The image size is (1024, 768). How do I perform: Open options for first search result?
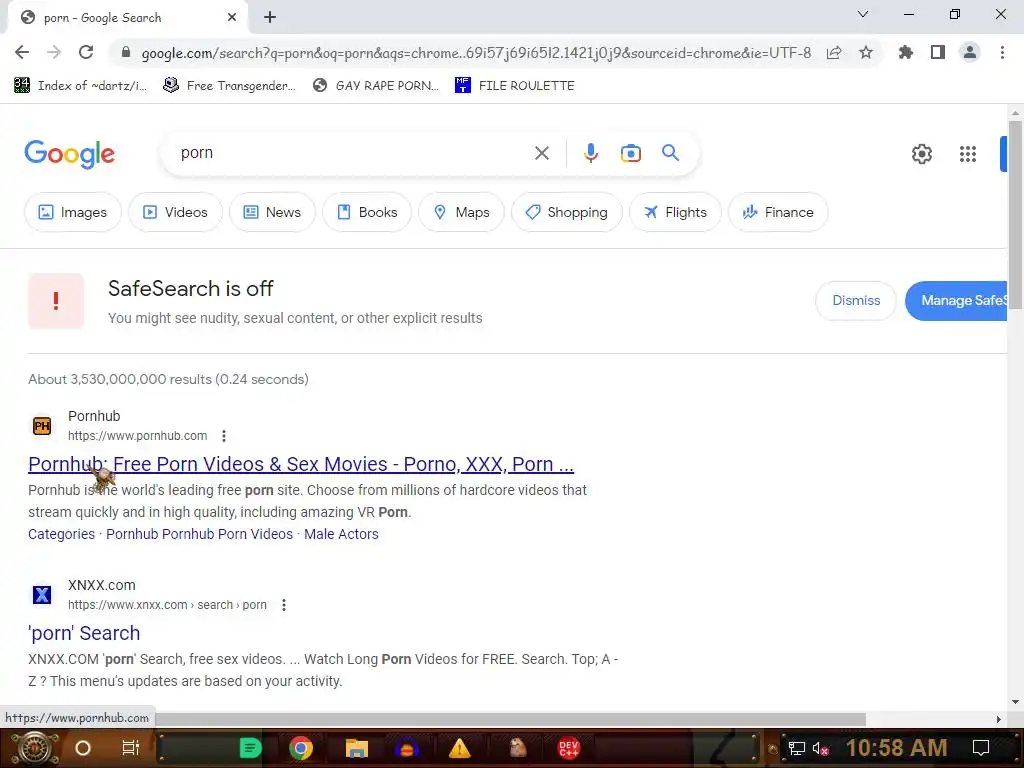224,436
